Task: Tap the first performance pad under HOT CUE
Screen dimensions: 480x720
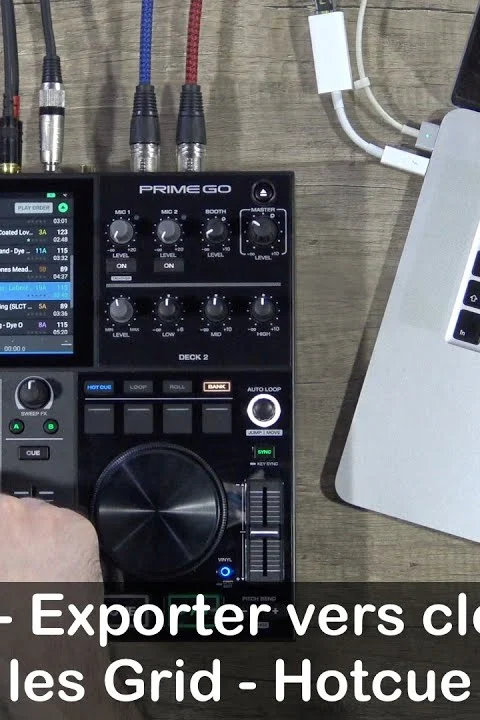Action: [x=99, y=418]
